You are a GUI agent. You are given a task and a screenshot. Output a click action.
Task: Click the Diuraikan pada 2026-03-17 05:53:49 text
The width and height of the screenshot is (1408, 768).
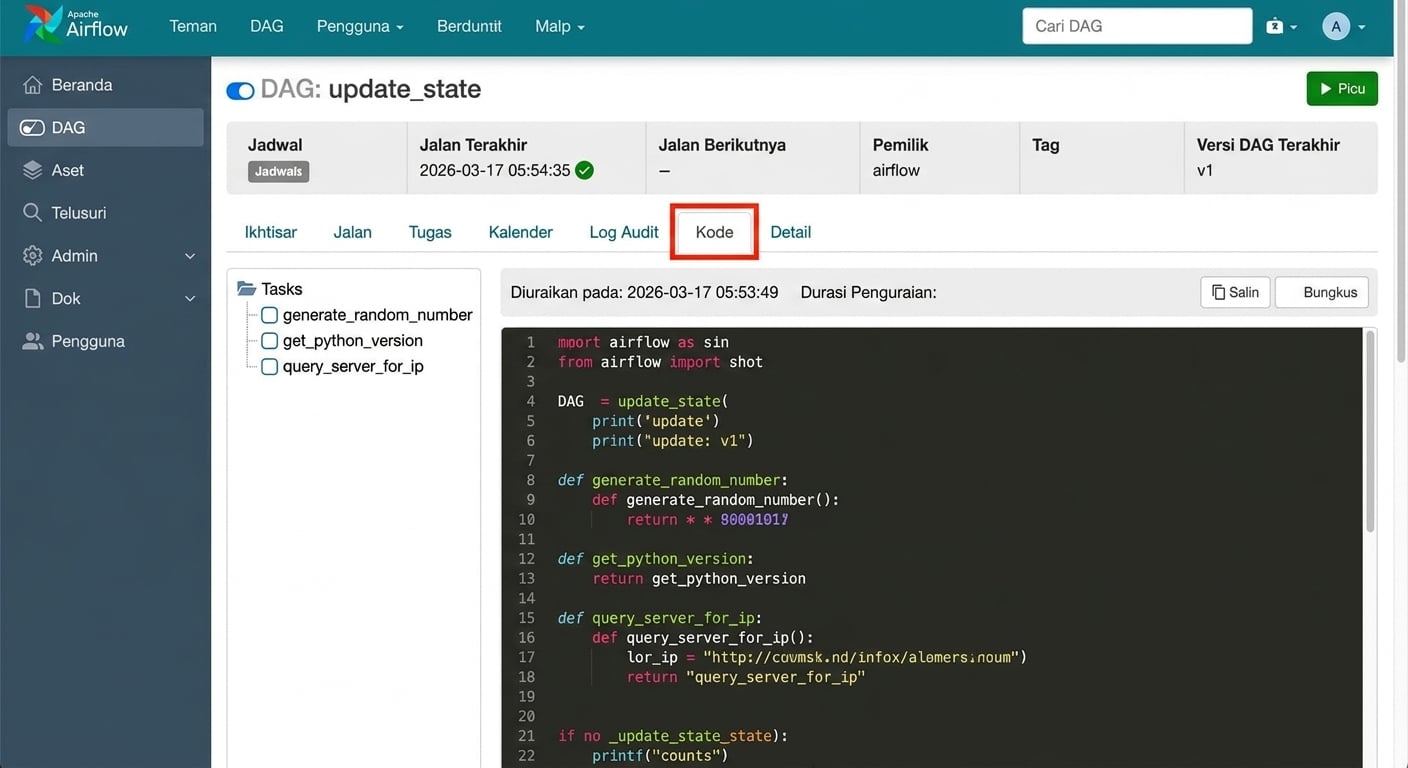click(x=644, y=292)
